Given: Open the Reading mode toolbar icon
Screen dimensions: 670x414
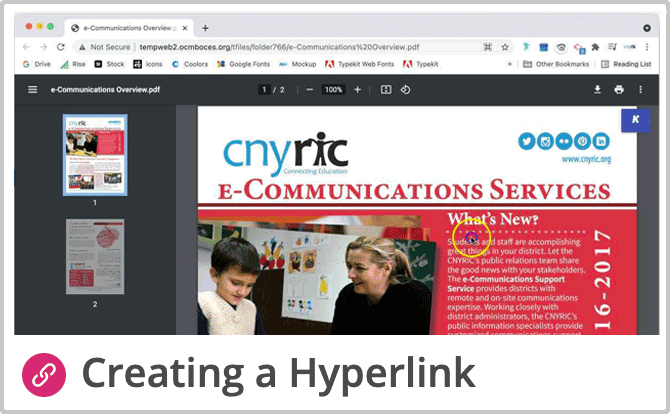Looking at the screenshot, I should coord(612,47).
